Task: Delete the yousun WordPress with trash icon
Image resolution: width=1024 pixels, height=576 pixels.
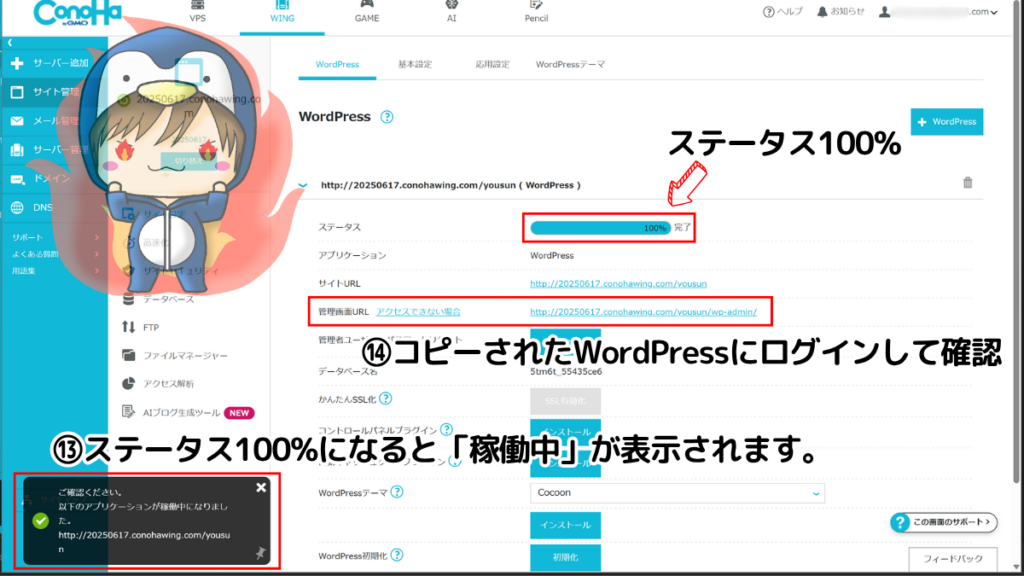Action: pyautogui.click(x=968, y=183)
